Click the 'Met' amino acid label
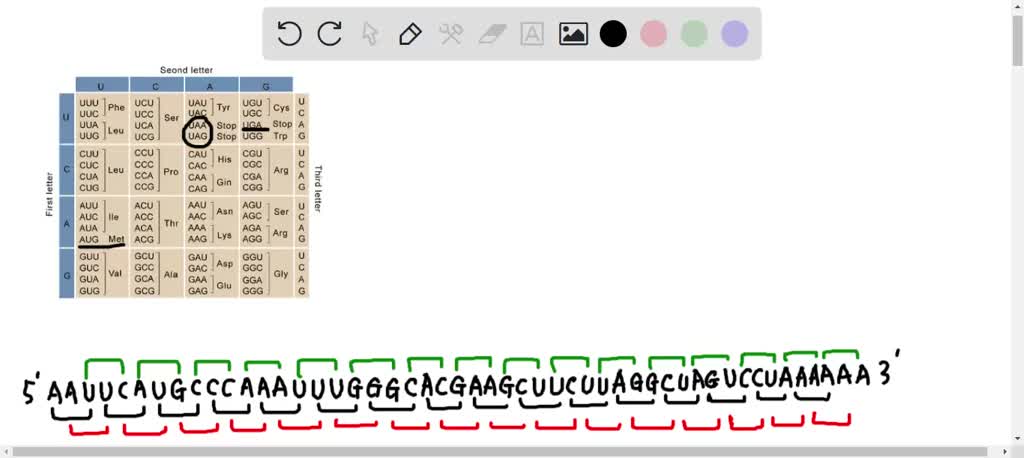The width and height of the screenshot is (1024, 458). 116,239
